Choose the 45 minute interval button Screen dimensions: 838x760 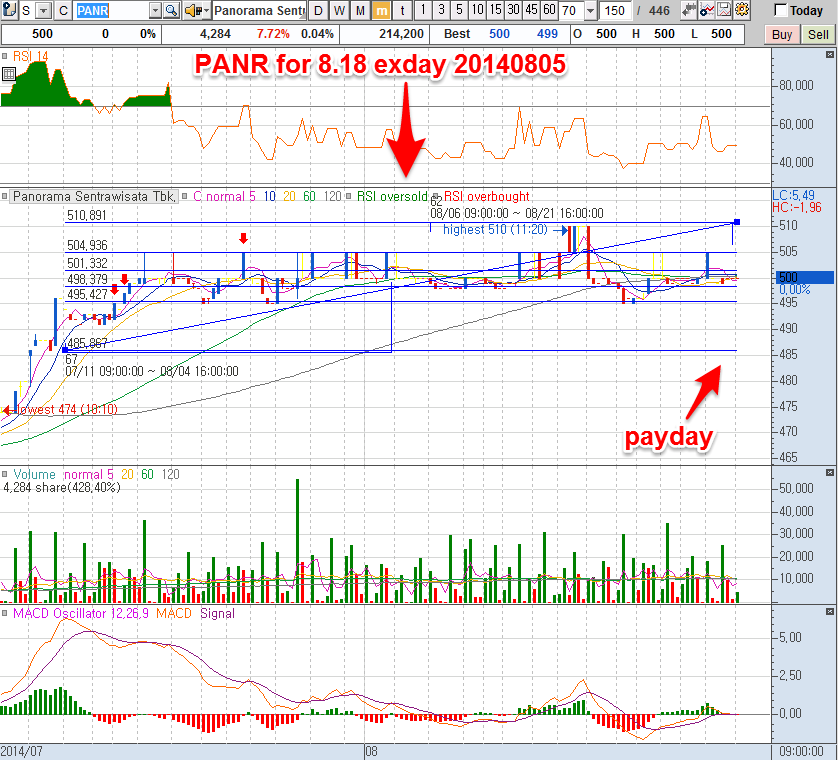click(x=531, y=10)
